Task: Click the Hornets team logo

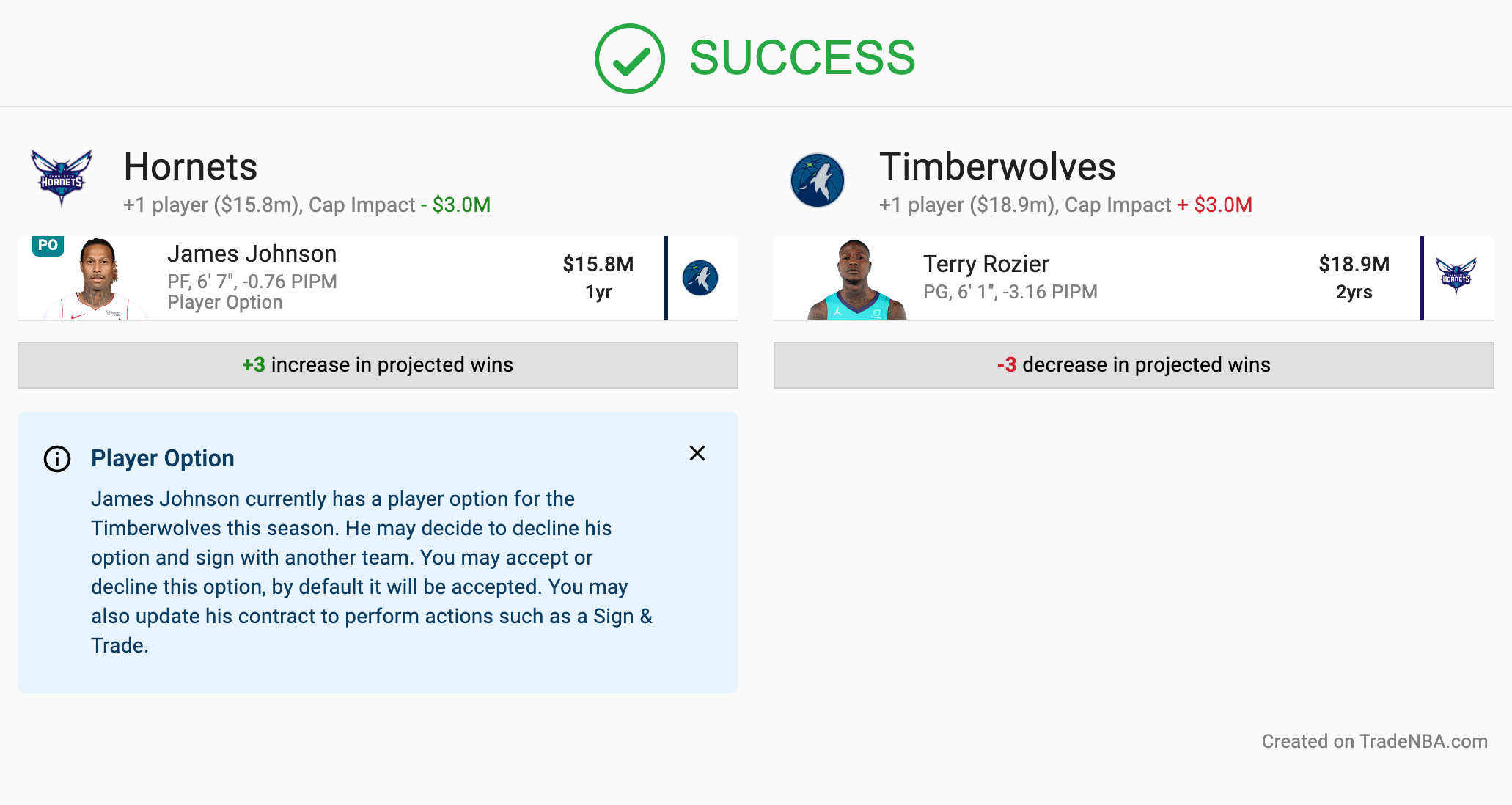Action: point(62,179)
